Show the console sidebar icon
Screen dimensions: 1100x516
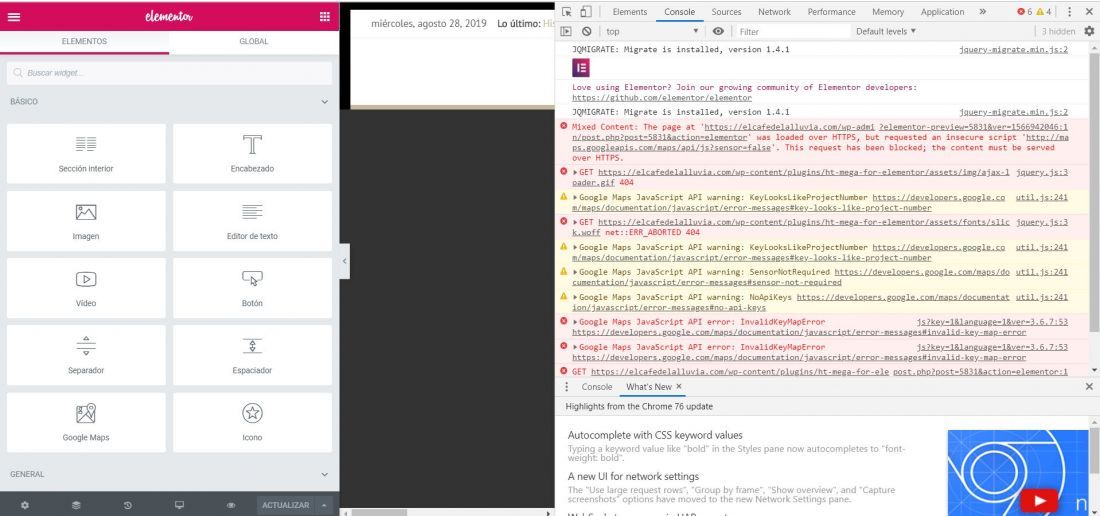(x=566, y=32)
